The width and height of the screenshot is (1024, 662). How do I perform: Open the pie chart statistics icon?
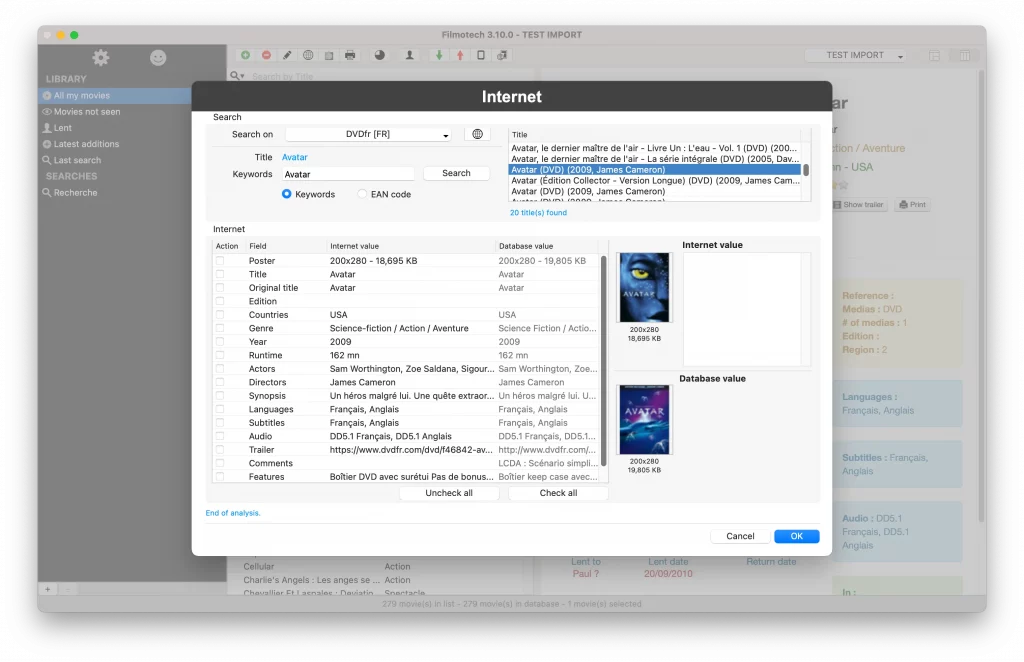point(380,55)
